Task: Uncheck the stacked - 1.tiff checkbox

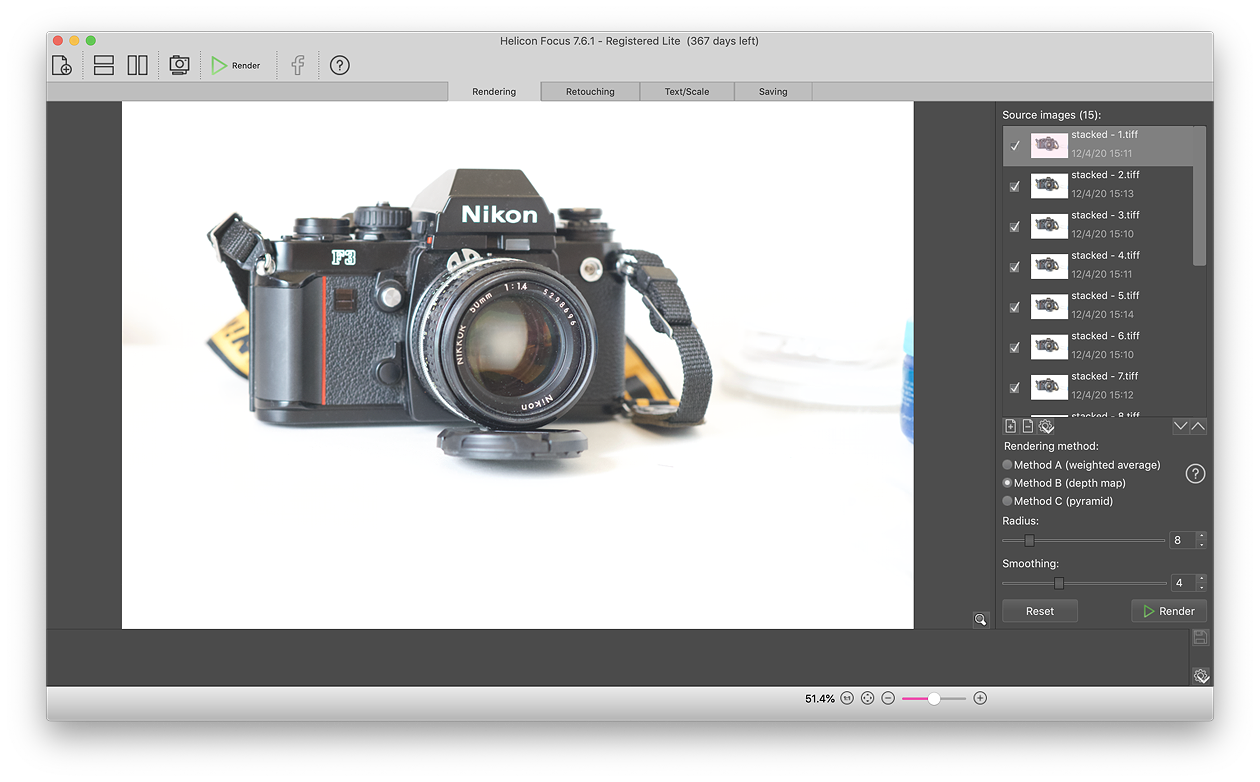Action: [1015, 146]
